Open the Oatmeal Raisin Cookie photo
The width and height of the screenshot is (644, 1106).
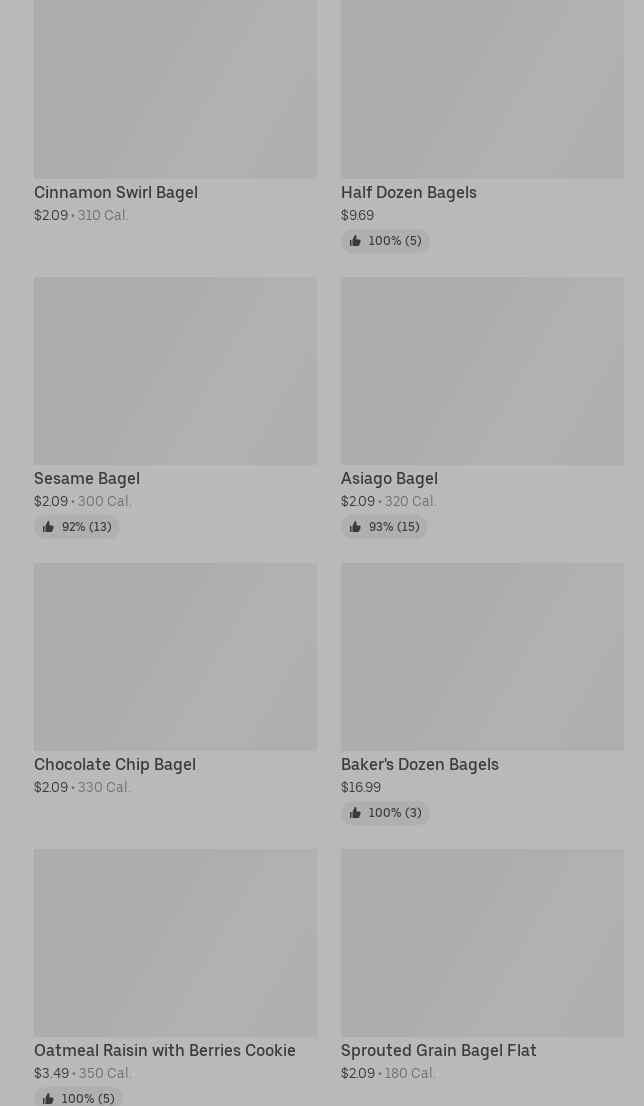point(175,943)
